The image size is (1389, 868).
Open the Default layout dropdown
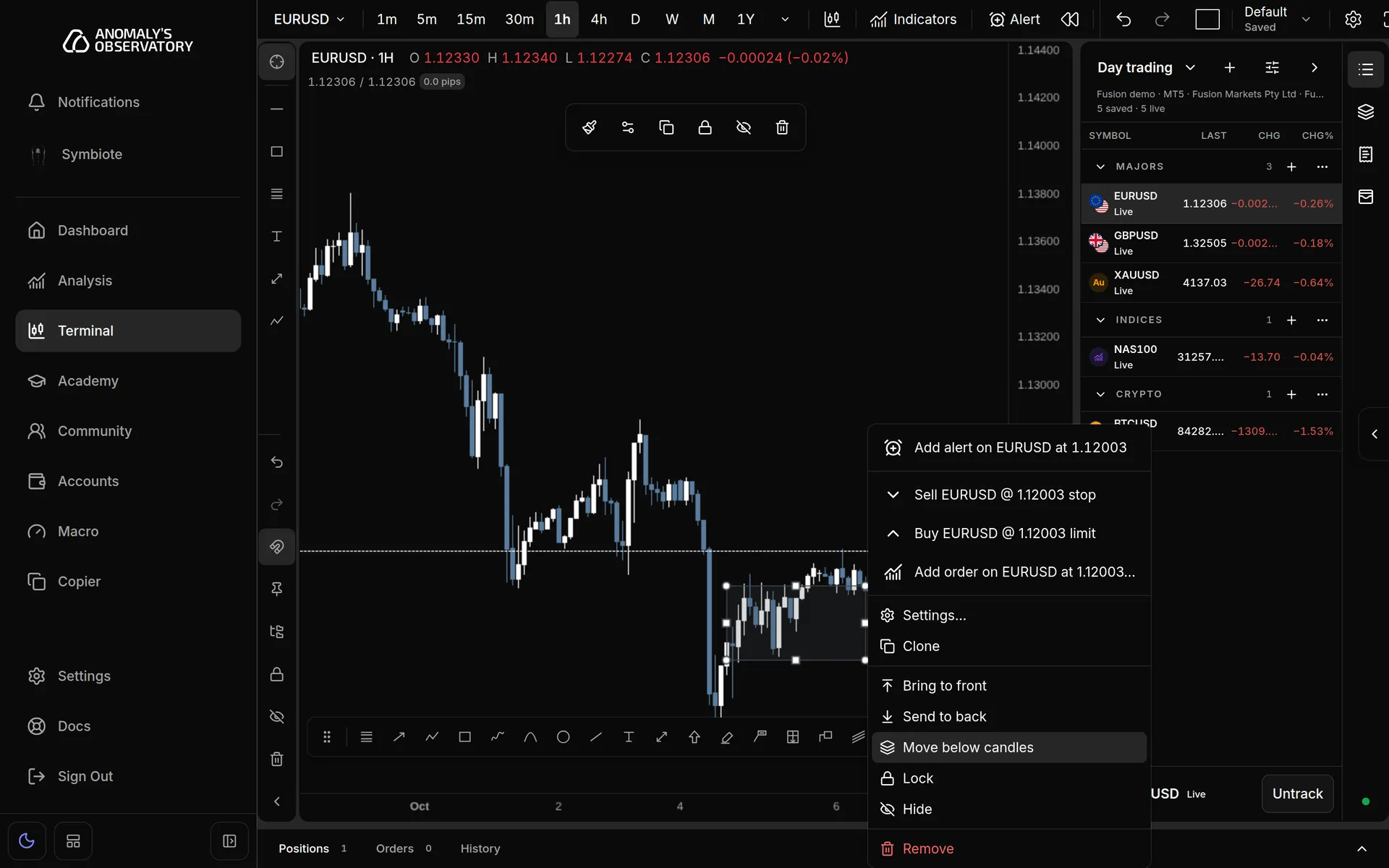(x=1277, y=20)
